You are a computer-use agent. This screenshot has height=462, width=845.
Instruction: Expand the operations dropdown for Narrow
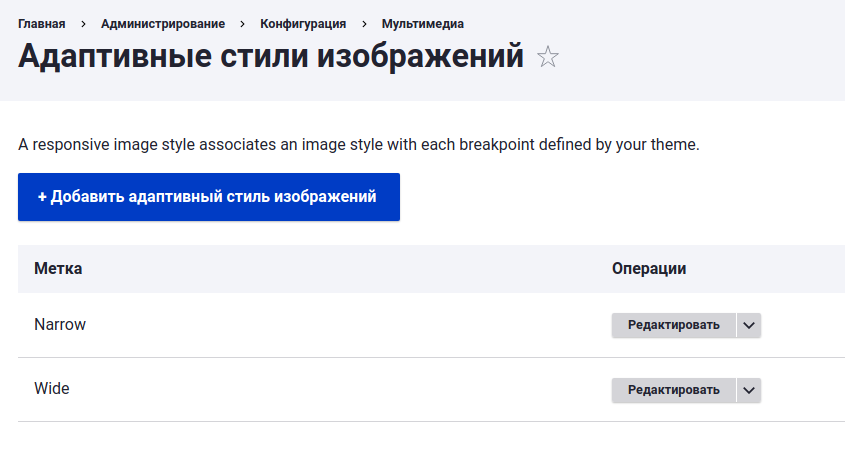(749, 326)
